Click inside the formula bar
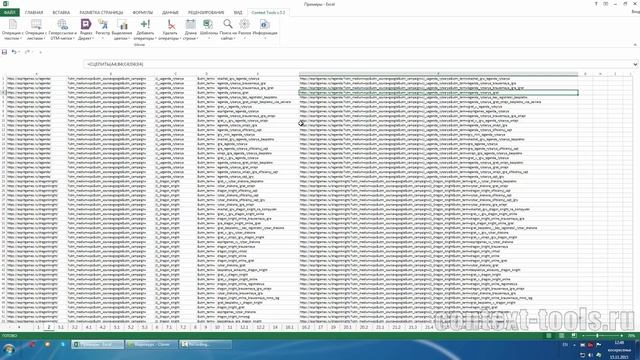Screen dimensions: 640x360 358,64
